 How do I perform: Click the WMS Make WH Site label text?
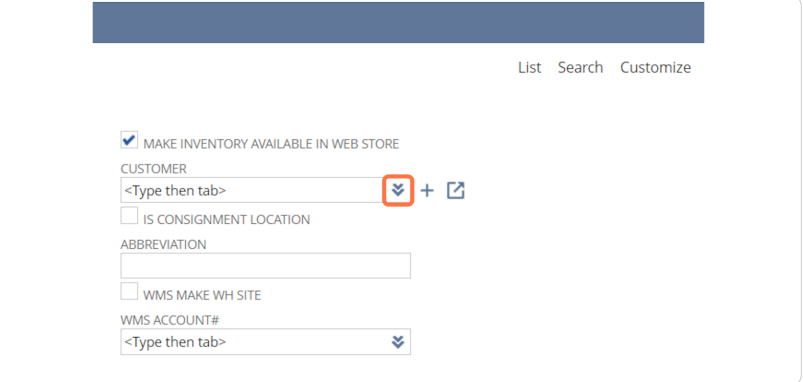point(202,295)
